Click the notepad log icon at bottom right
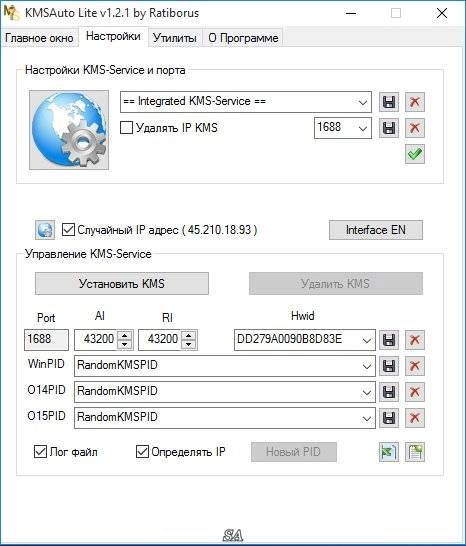This screenshot has height=546, width=466. [414, 452]
